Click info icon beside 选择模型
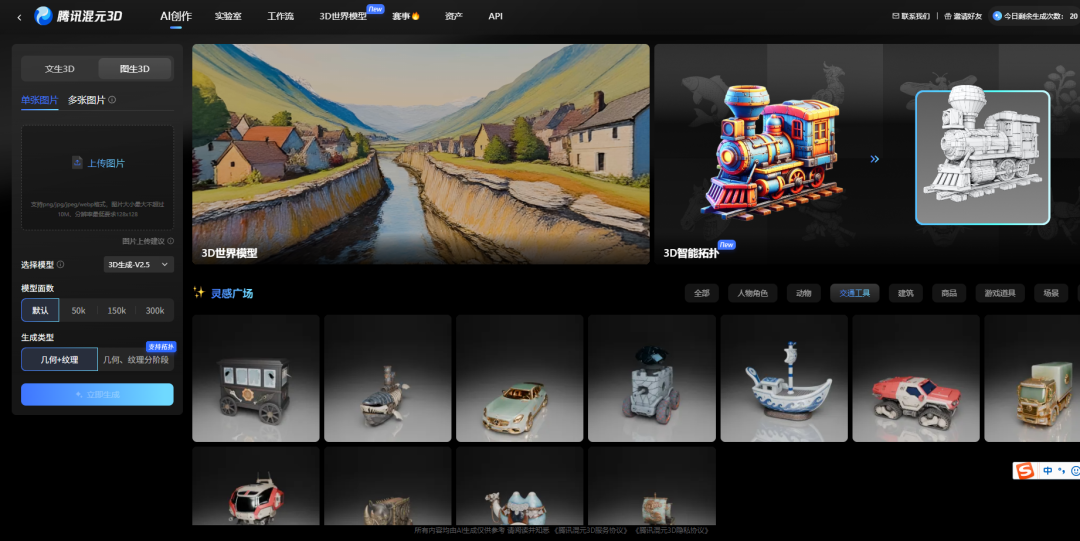This screenshot has height=541, width=1080. coord(61,265)
